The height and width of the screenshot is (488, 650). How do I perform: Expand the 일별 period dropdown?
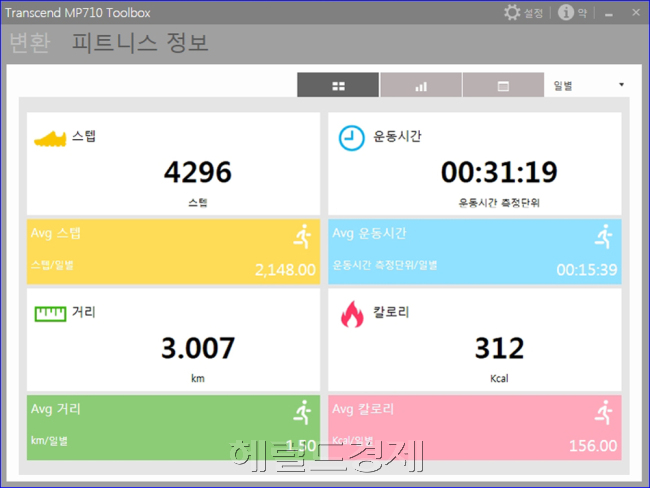pos(588,85)
